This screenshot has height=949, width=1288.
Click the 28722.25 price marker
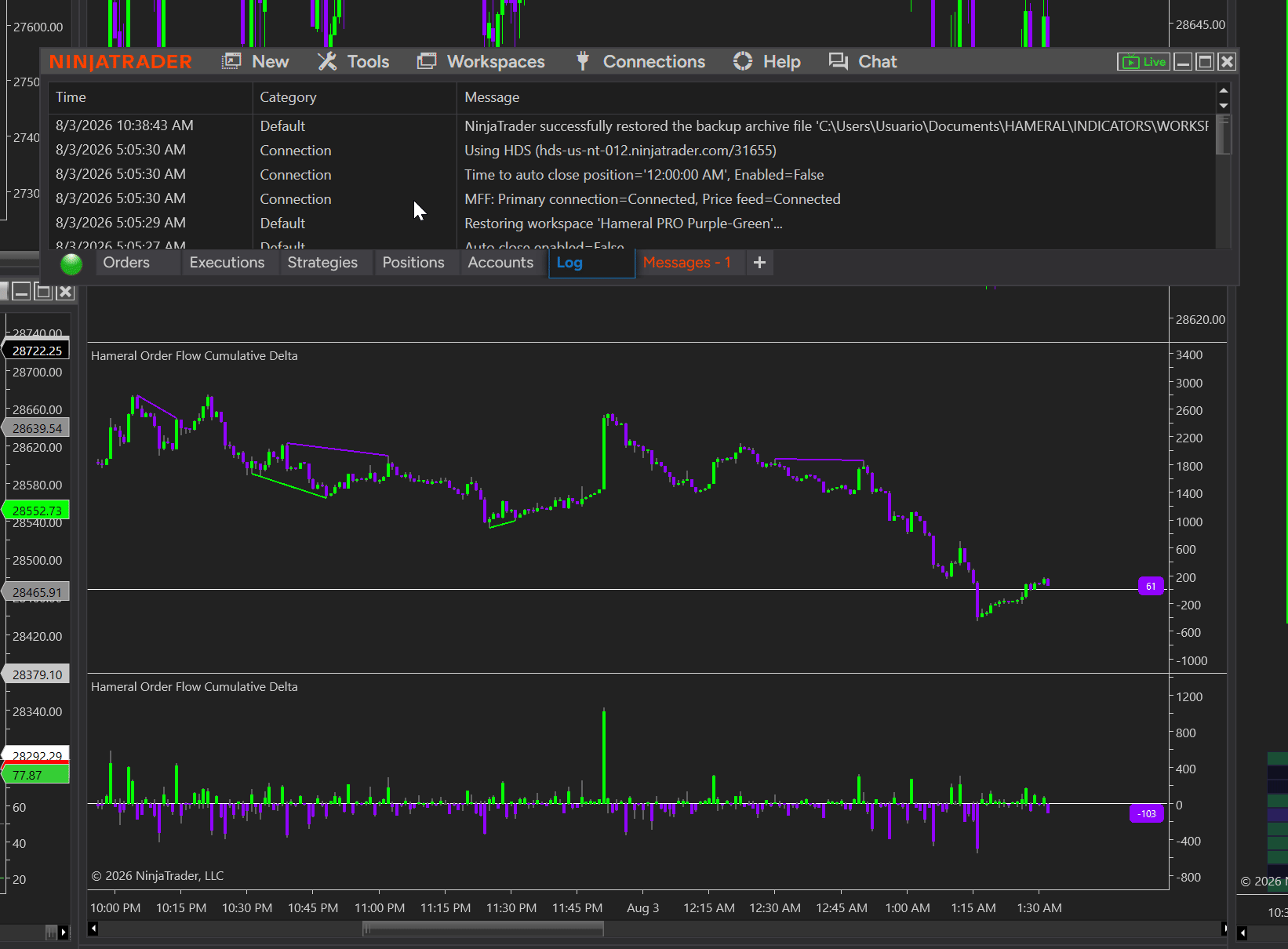pos(37,351)
